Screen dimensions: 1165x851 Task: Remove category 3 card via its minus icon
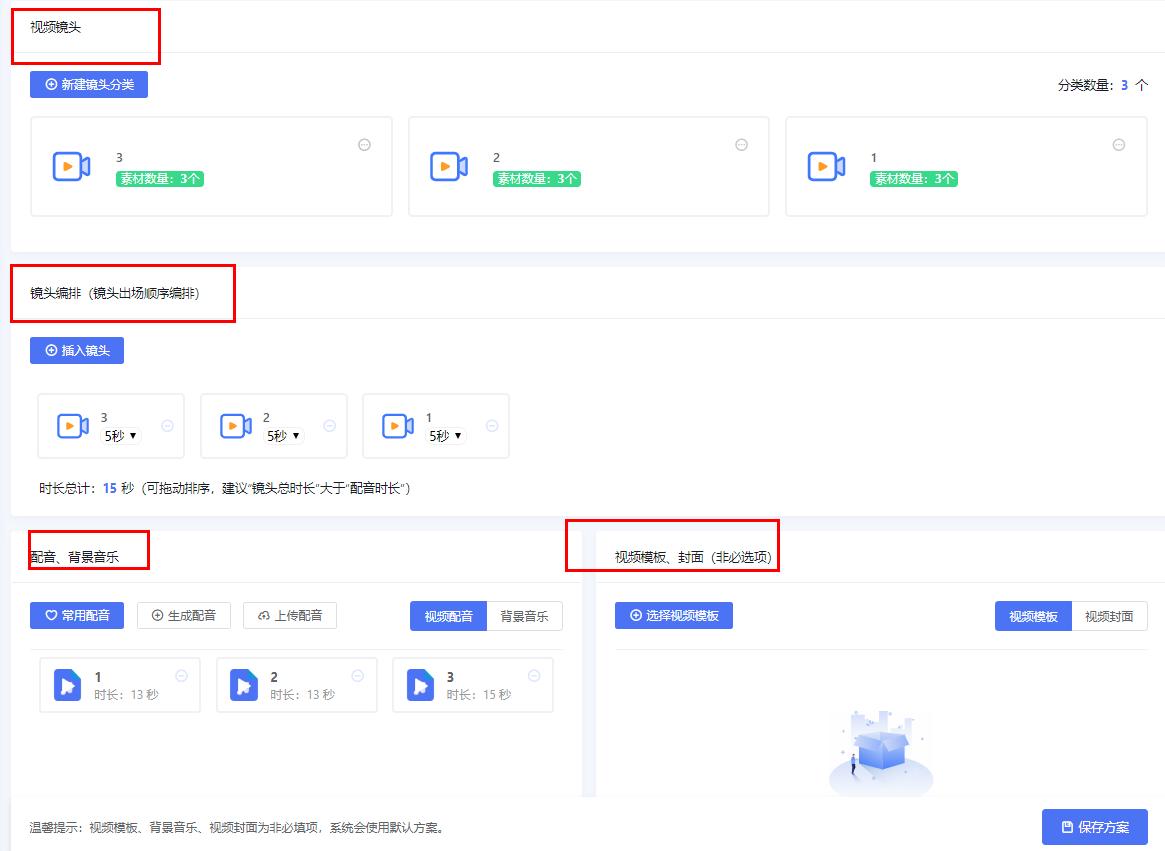(365, 144)
